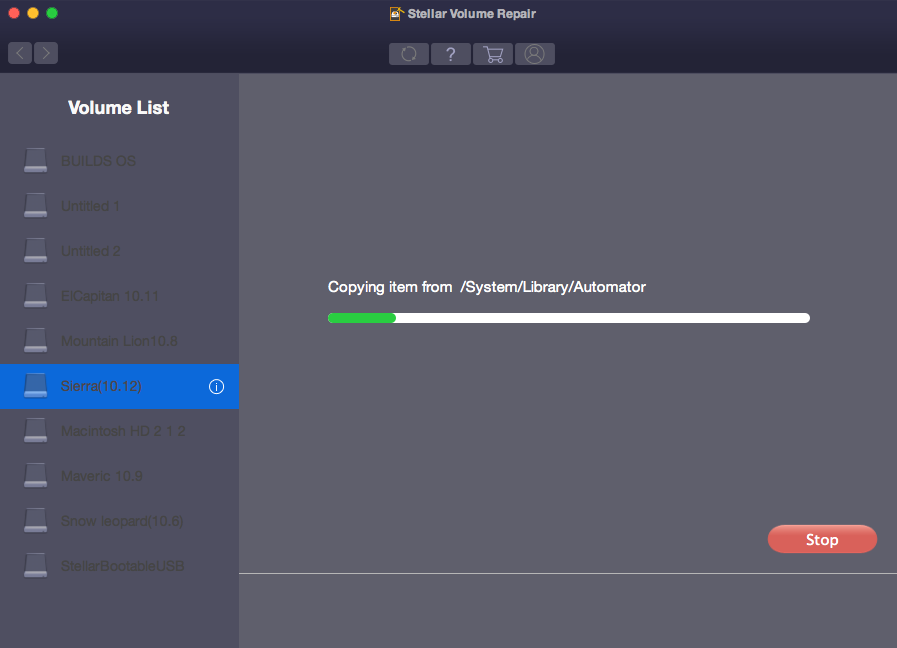Image resolution: width=897 pixels, height=648 pixels.
Task: Open the shopping cart purchase icon
Action: pos(493,54)
